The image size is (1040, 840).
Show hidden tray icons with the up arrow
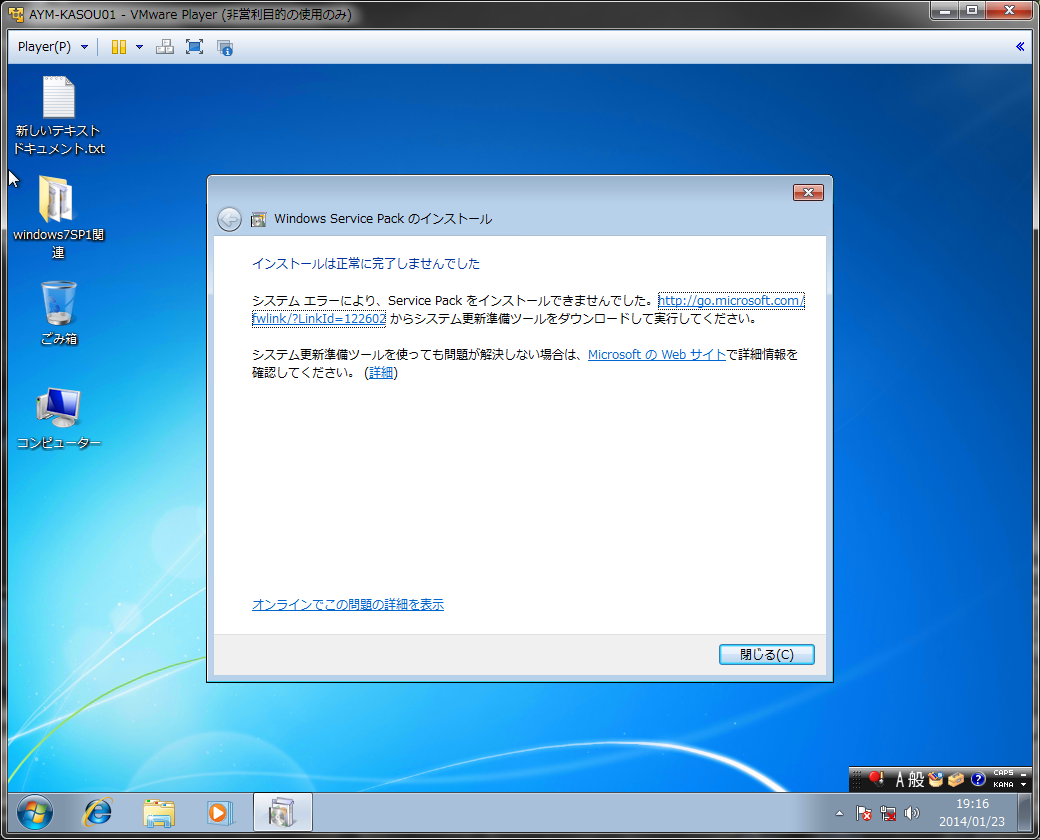pos(839,813)
